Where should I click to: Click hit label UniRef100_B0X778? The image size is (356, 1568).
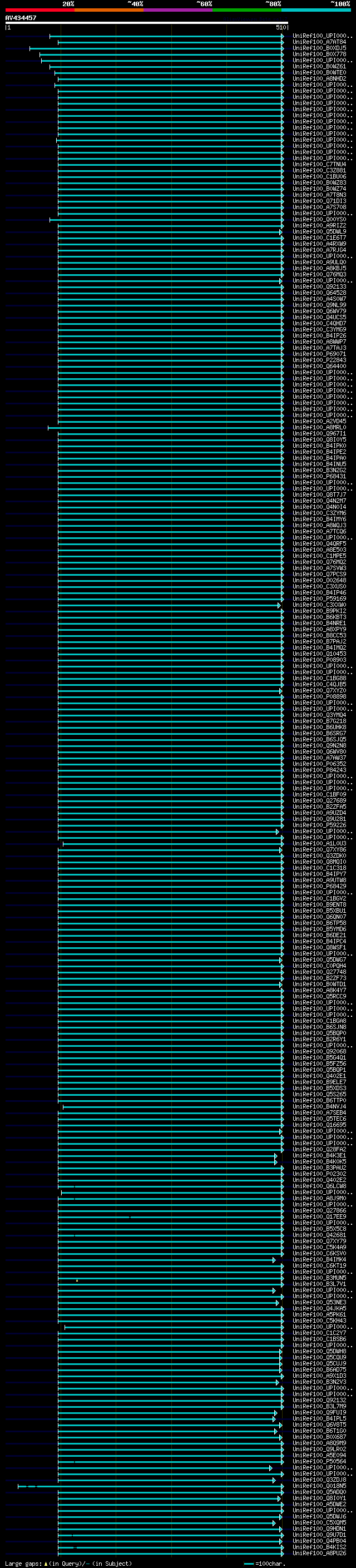[x=319, y=54]
